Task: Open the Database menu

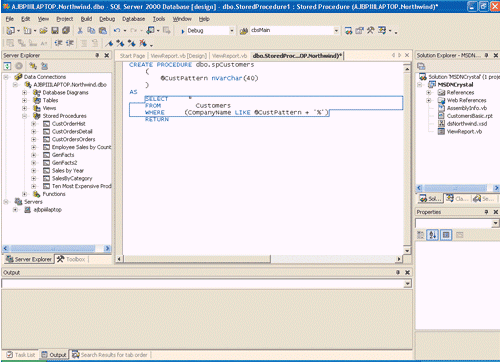Action: (133, 19)
